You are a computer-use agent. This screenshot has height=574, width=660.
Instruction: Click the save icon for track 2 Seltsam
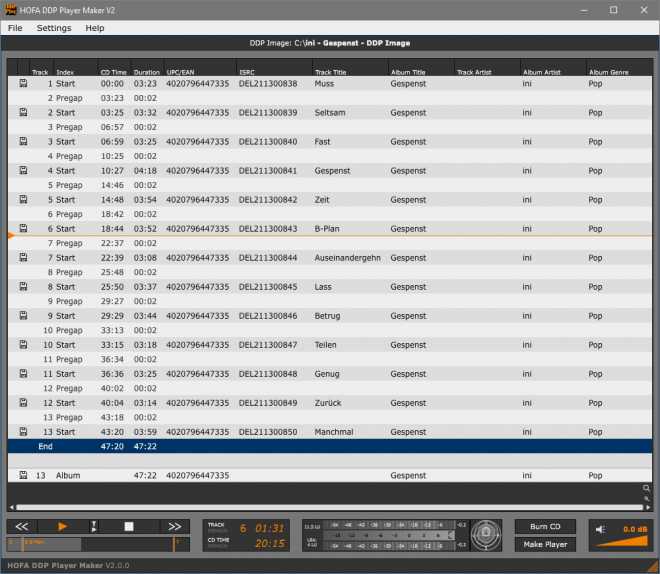tap(23, 112)
